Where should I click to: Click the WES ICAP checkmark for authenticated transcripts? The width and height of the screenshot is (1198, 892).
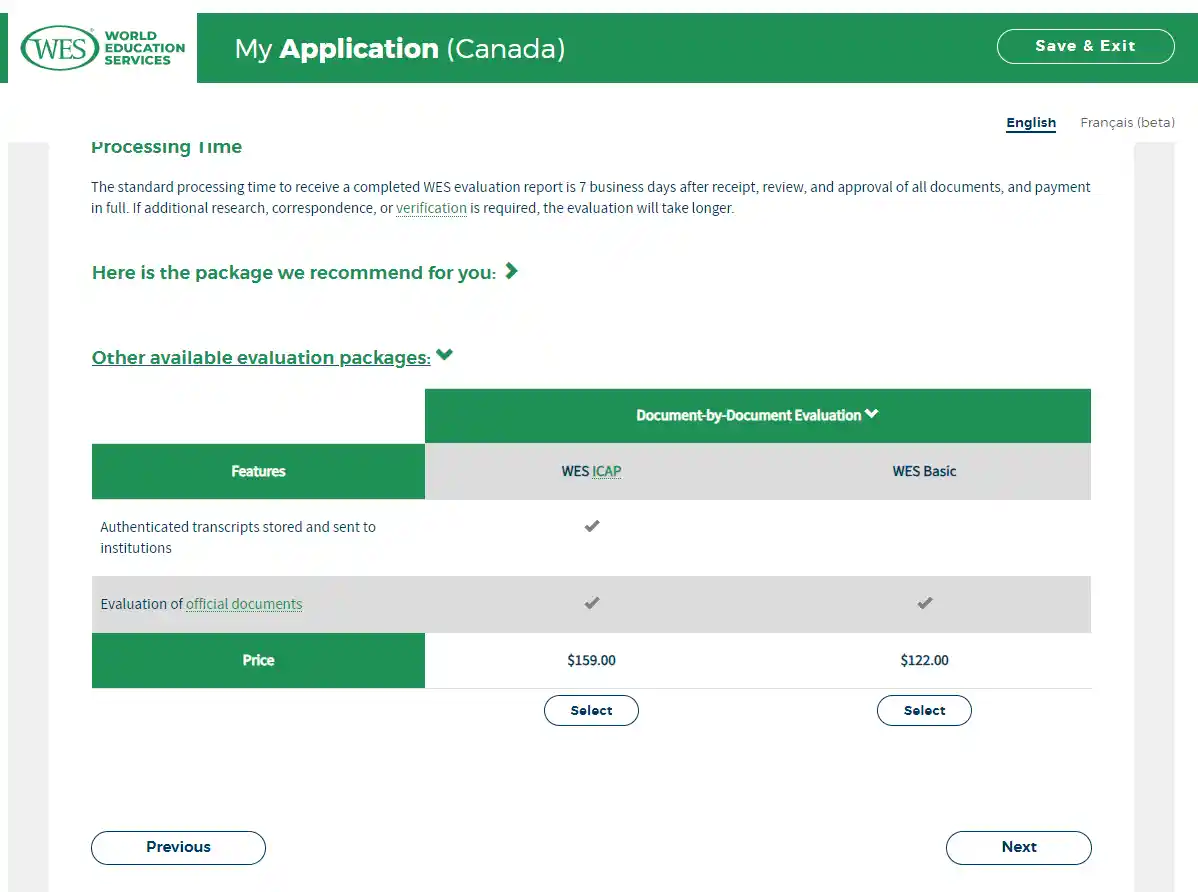pos(591,526)
